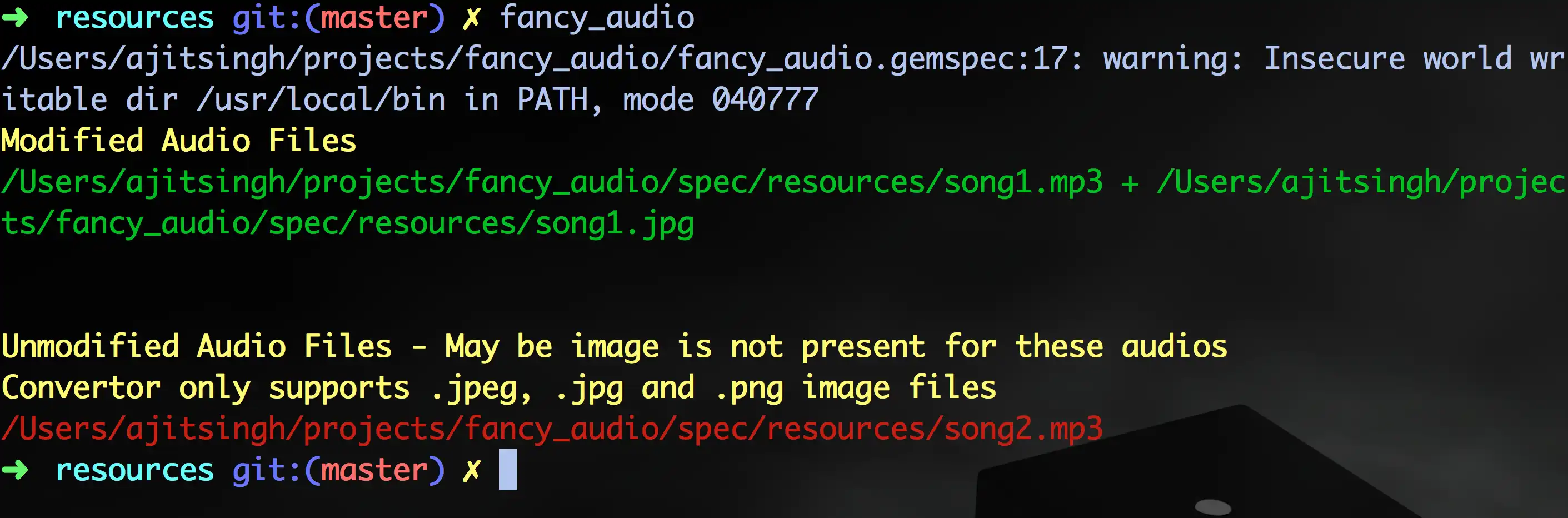The width and height of the screenshot is (1568, 518).
Task: Click the /usr/local/bin directory text
Action: [321, 100]
